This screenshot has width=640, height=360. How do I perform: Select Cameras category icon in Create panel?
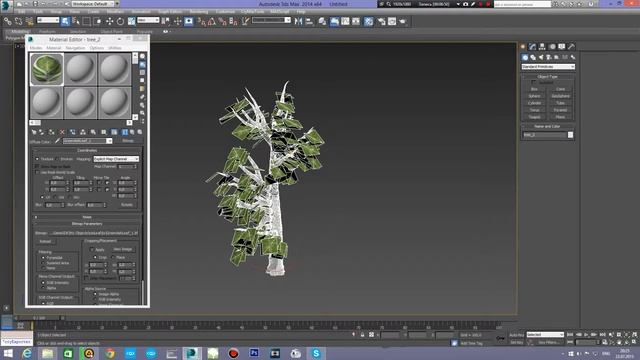(x=549, y=58)
